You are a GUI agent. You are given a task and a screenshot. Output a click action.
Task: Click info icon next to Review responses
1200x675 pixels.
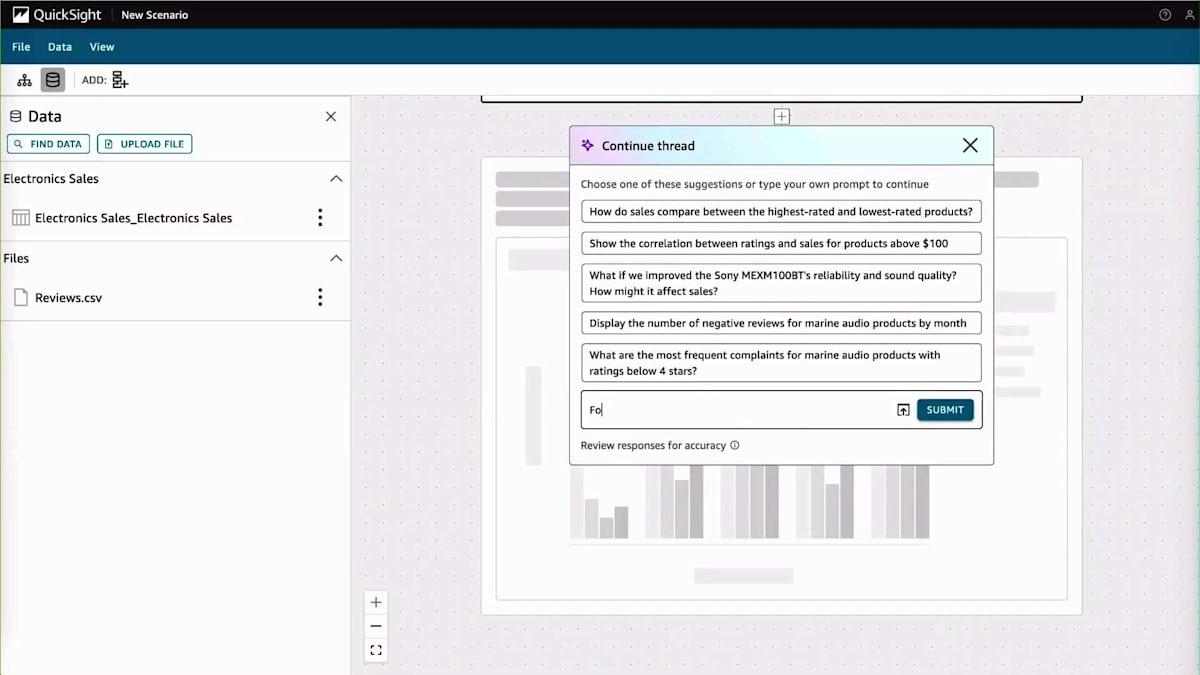(735, 446)
